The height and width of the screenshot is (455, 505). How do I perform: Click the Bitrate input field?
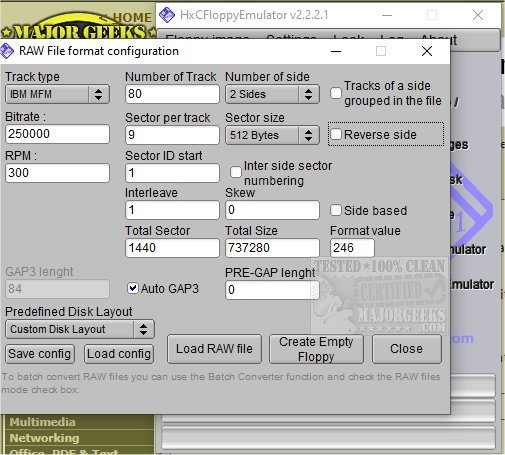click(x=57, y=134)
